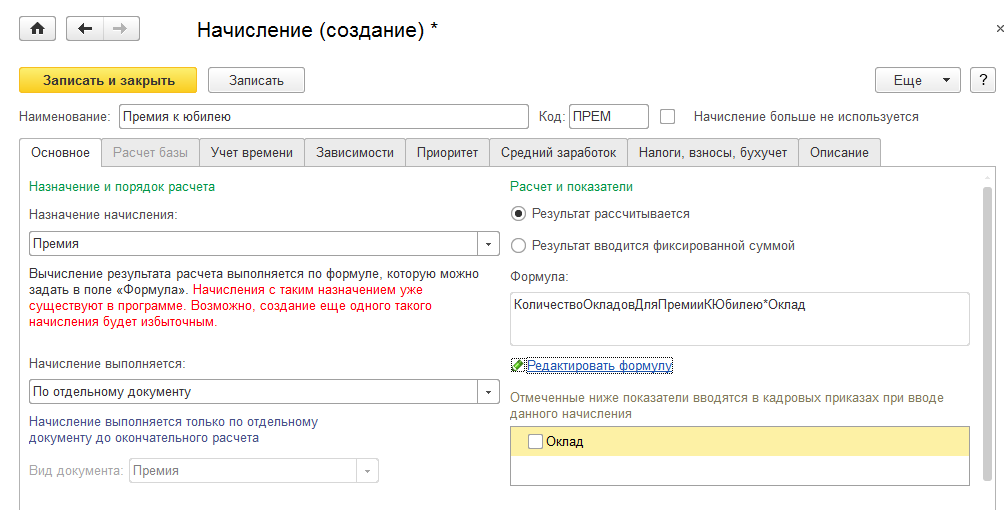Check the Оклад indicator checkbox
Image resolution: width=1004 pixels, height=510 pixels.
535,441
